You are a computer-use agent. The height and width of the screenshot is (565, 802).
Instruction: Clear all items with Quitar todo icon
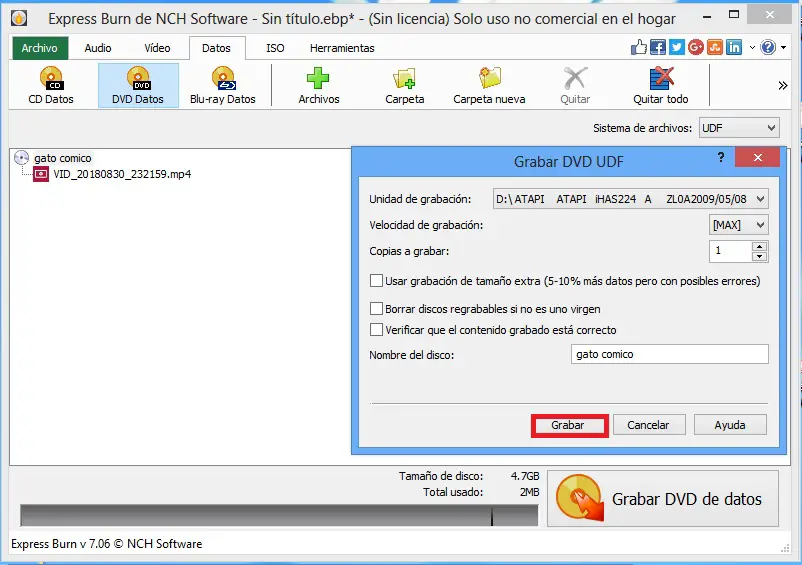661,78
